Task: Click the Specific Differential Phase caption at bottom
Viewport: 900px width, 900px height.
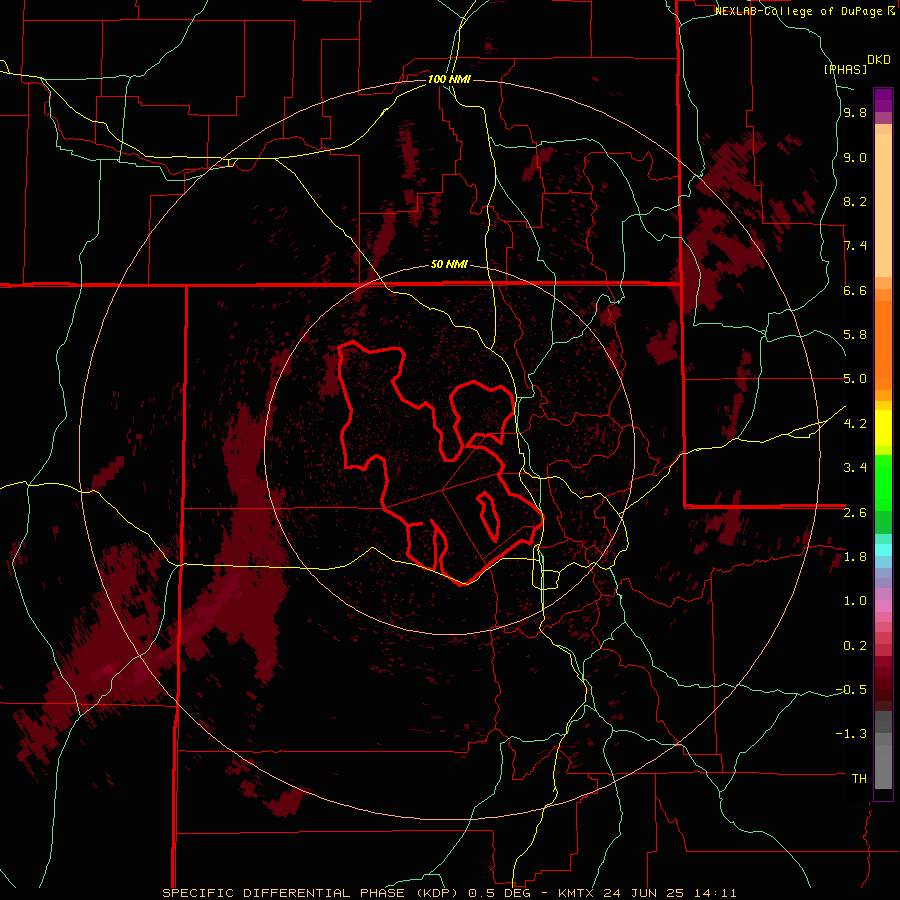Action: (x=449, y=893)
